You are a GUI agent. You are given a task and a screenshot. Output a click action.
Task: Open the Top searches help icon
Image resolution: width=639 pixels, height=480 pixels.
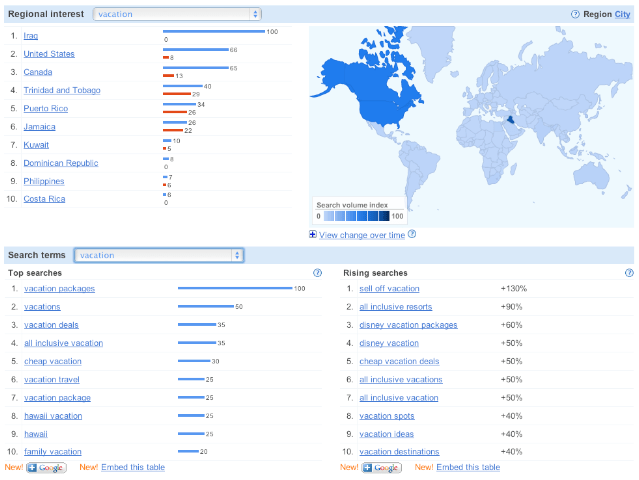point(317,273)
